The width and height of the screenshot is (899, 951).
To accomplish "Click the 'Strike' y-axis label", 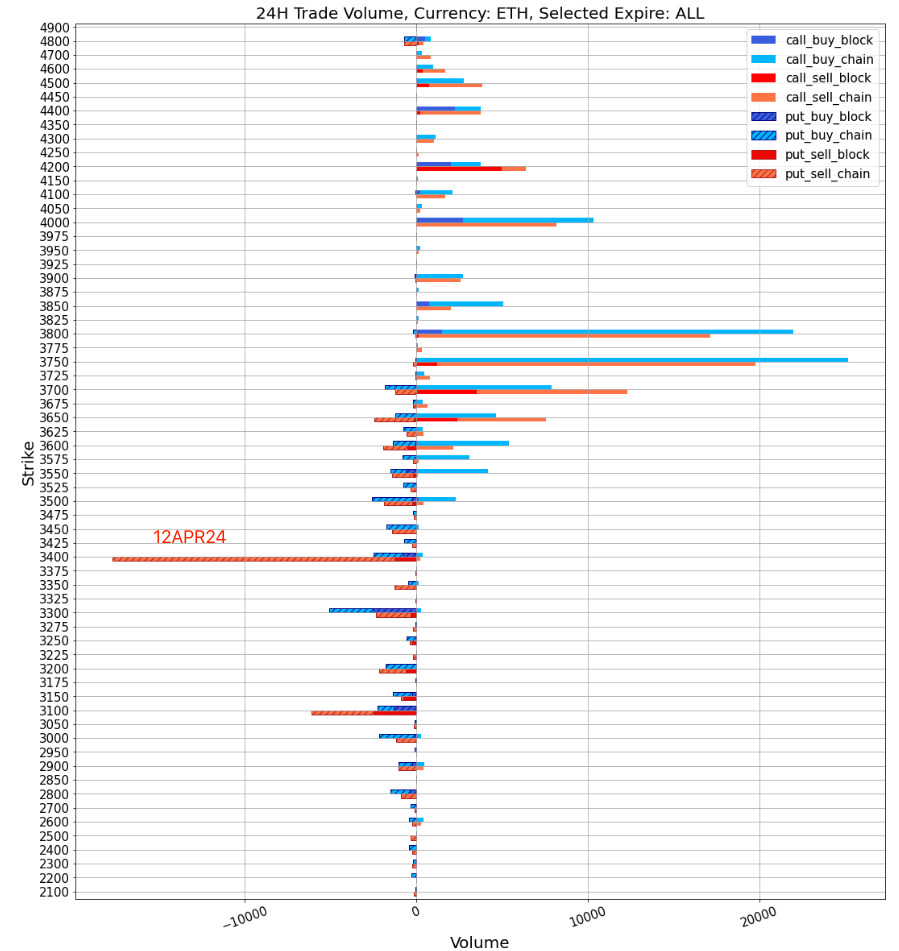I will pyautogui.click(x=28, y=464).
